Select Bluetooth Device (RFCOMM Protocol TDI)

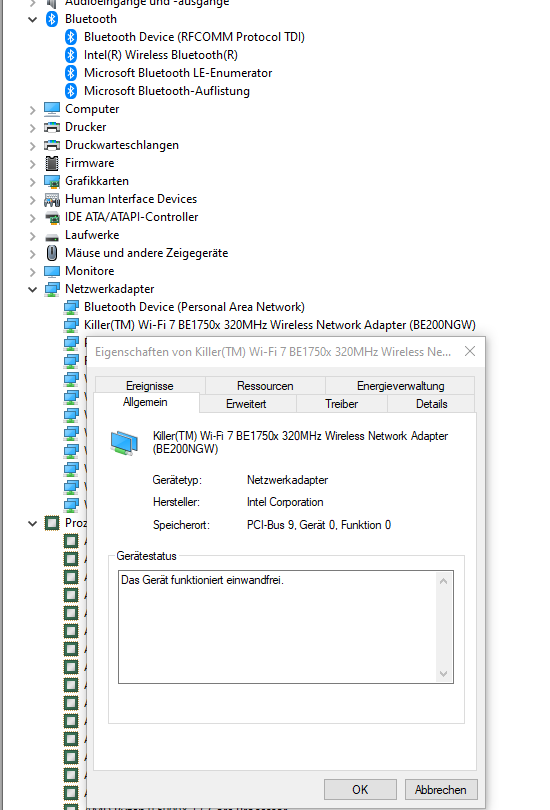tap(194, 37)
